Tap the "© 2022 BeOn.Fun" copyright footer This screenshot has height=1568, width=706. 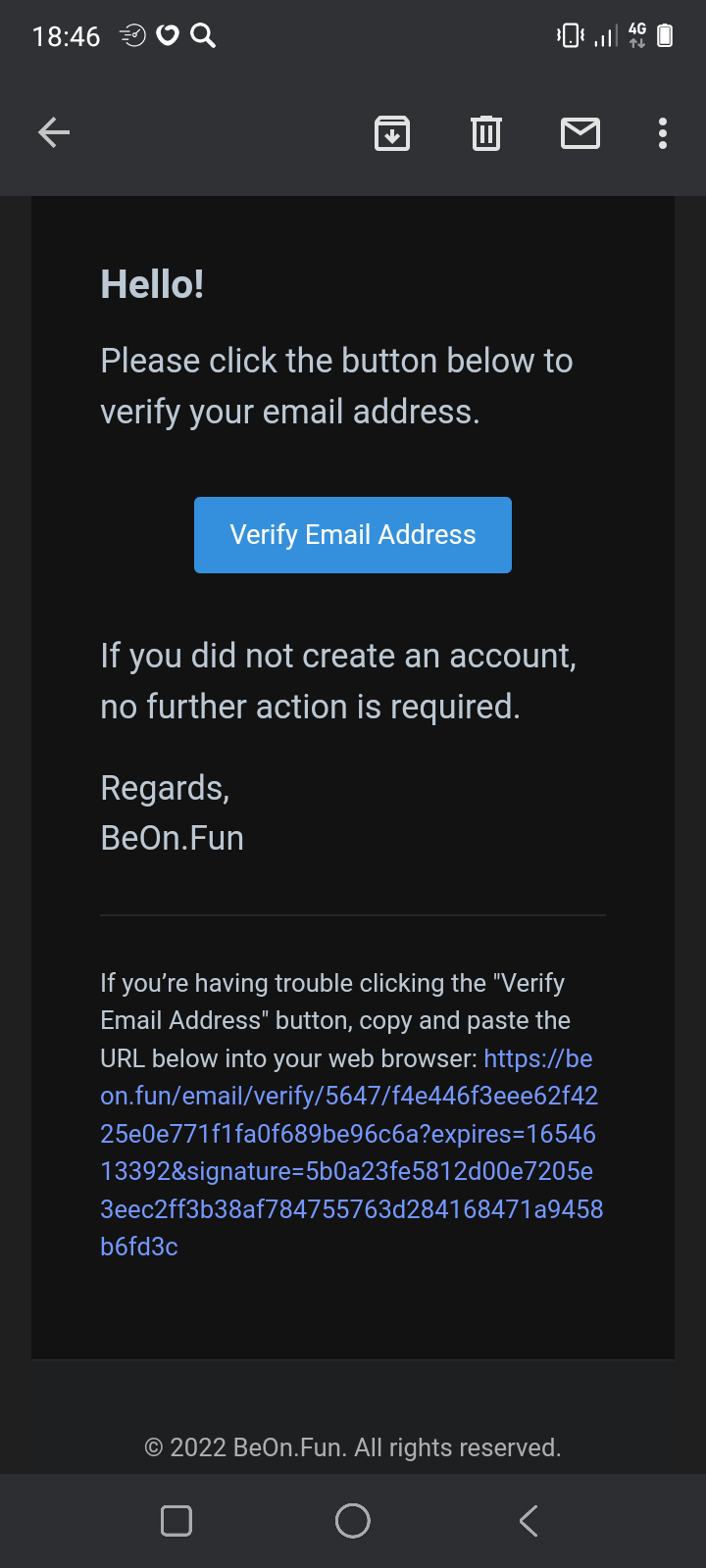[353, 1447]
